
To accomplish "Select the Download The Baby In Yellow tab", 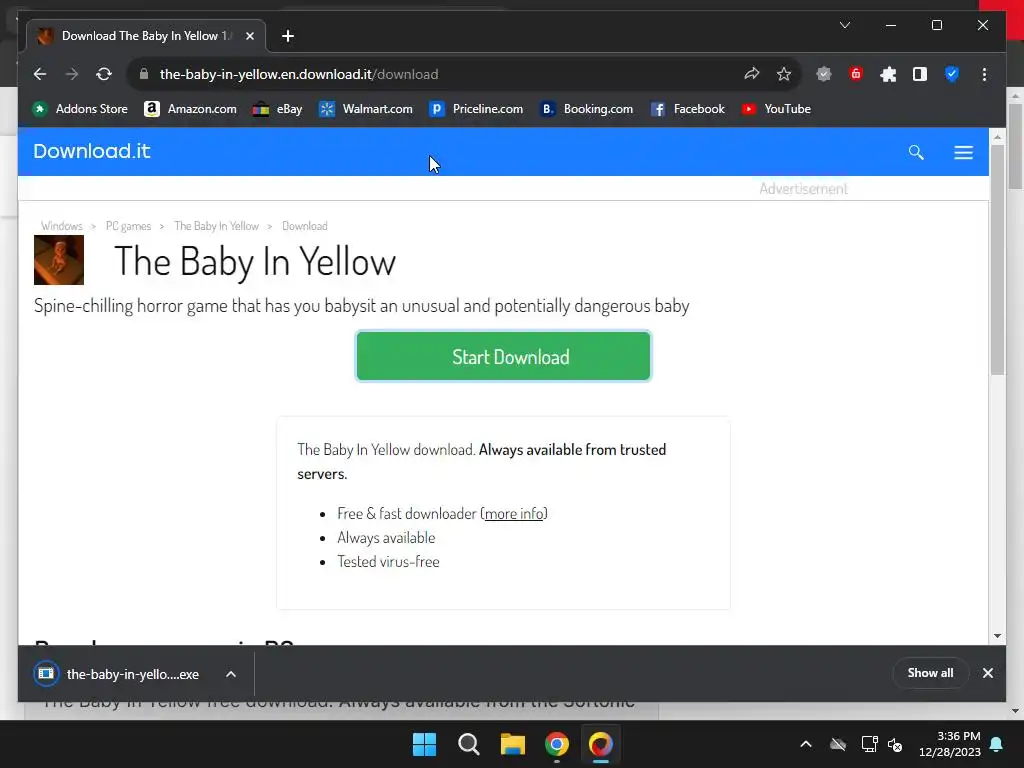I will (146, 36).
